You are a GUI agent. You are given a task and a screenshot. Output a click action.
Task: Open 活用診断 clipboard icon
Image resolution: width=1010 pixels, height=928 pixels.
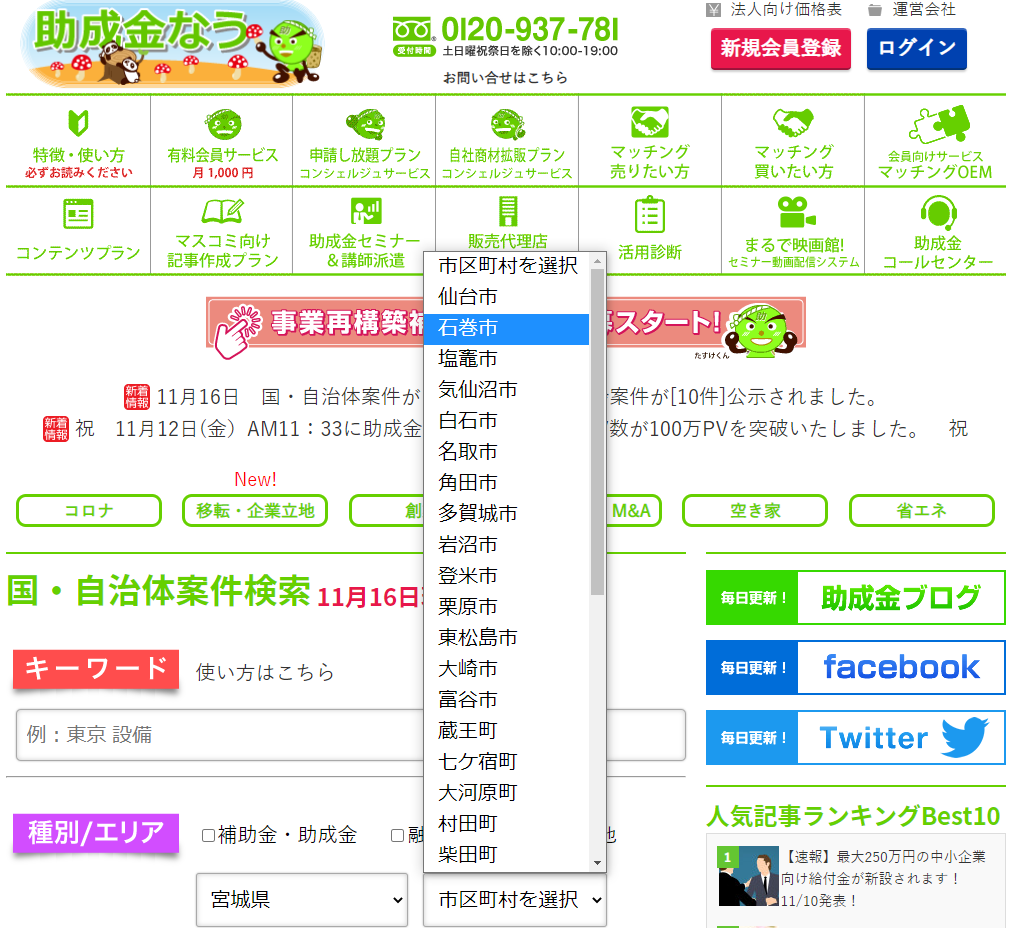[x=650, y=214]
